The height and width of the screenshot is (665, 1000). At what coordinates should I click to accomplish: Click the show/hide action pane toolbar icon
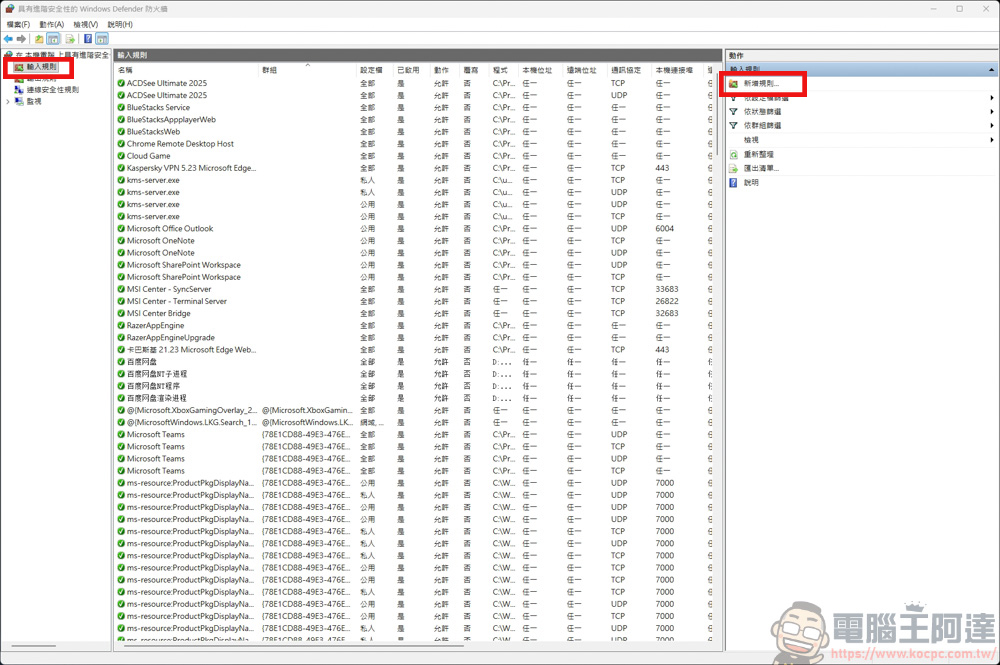pos(102,39)
